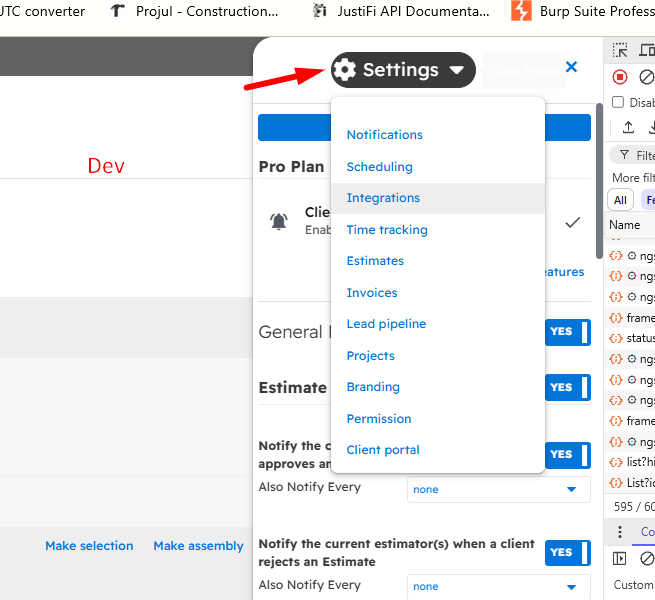
Task: Click the settings panel scrollbar
Action: coord(599,181)
